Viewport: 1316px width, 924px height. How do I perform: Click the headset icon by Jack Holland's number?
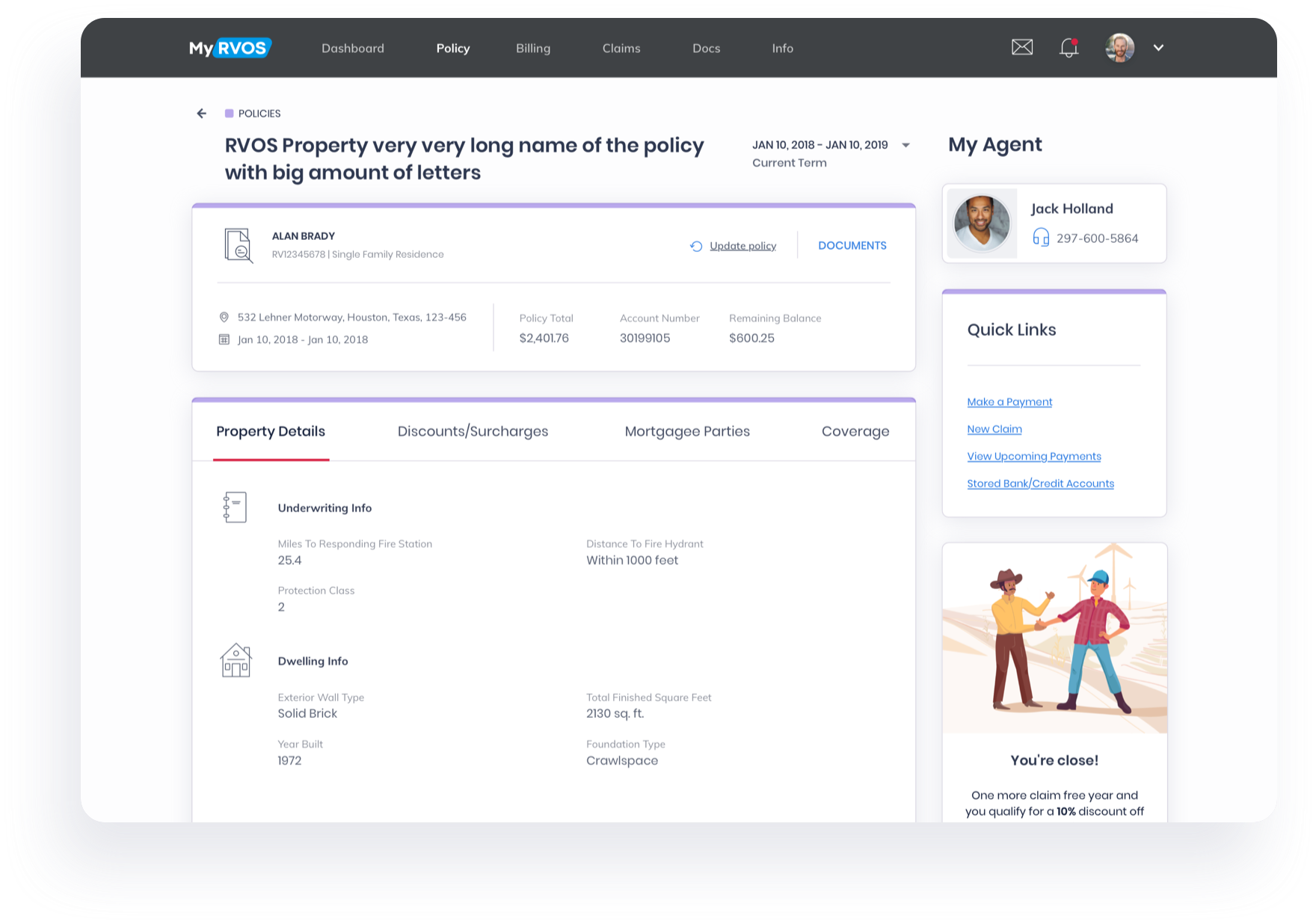pos(1039,238)
